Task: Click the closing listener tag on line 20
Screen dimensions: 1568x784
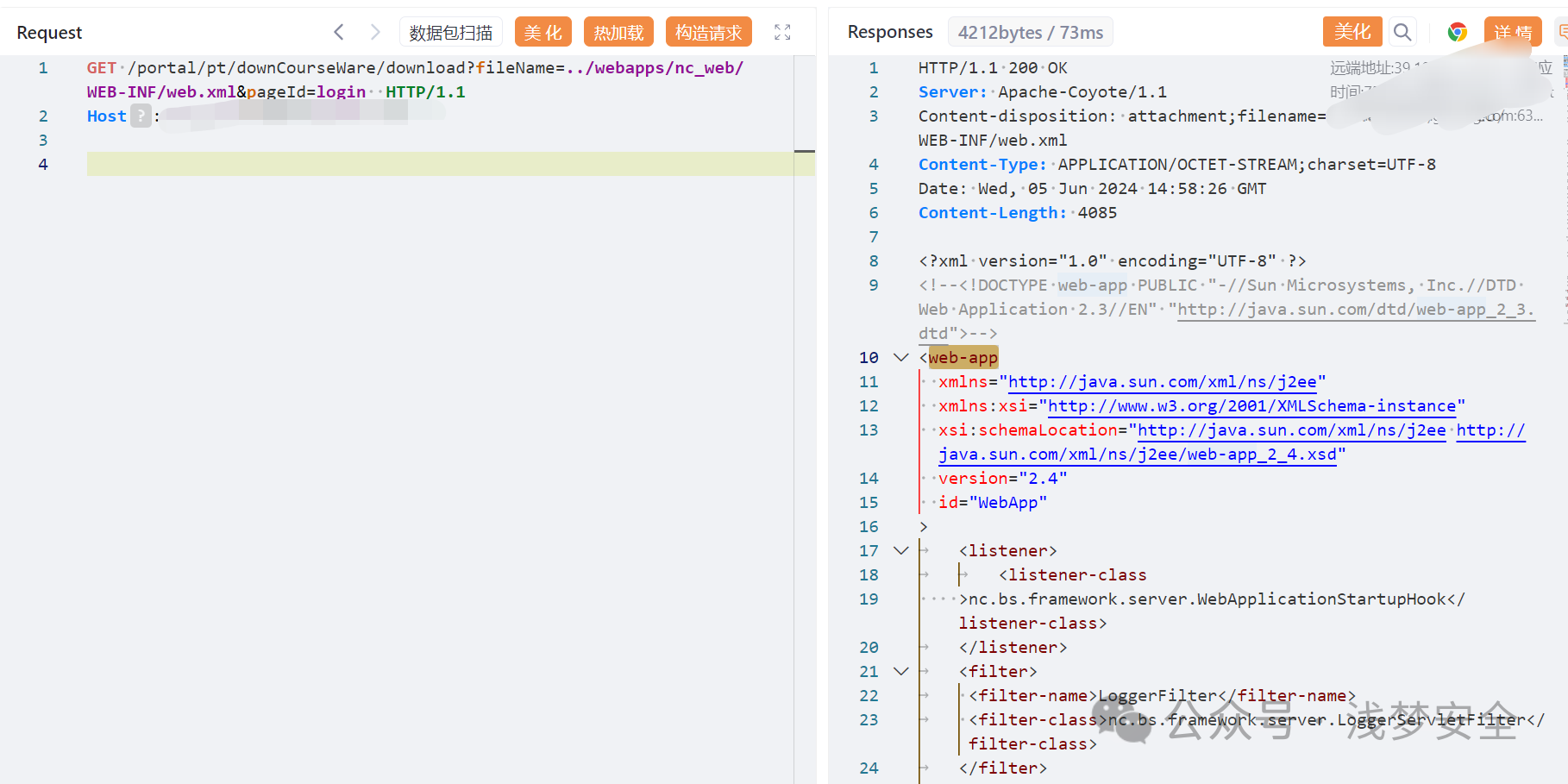Action: (1013, 647)
